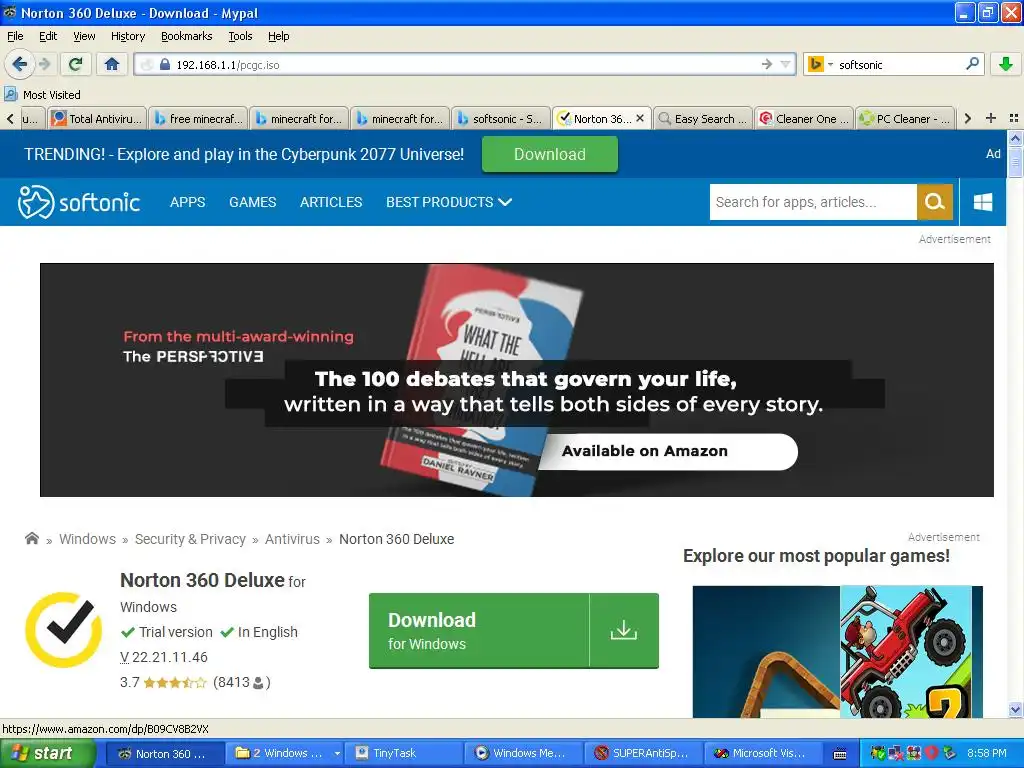The image size is (1024, 768).
Task: Switch to SUPERAntiSpyware in the taskbar
Action: tap(643, 753)
